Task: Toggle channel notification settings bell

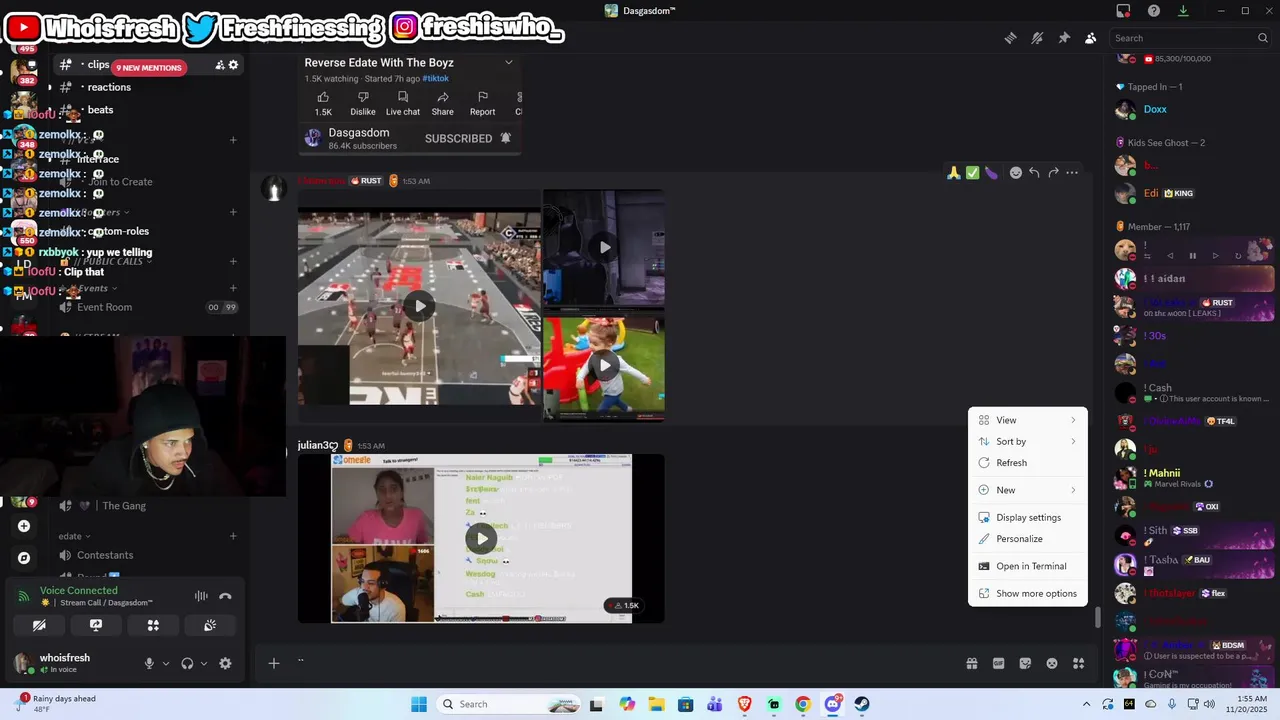Action: pos(1037,38)
